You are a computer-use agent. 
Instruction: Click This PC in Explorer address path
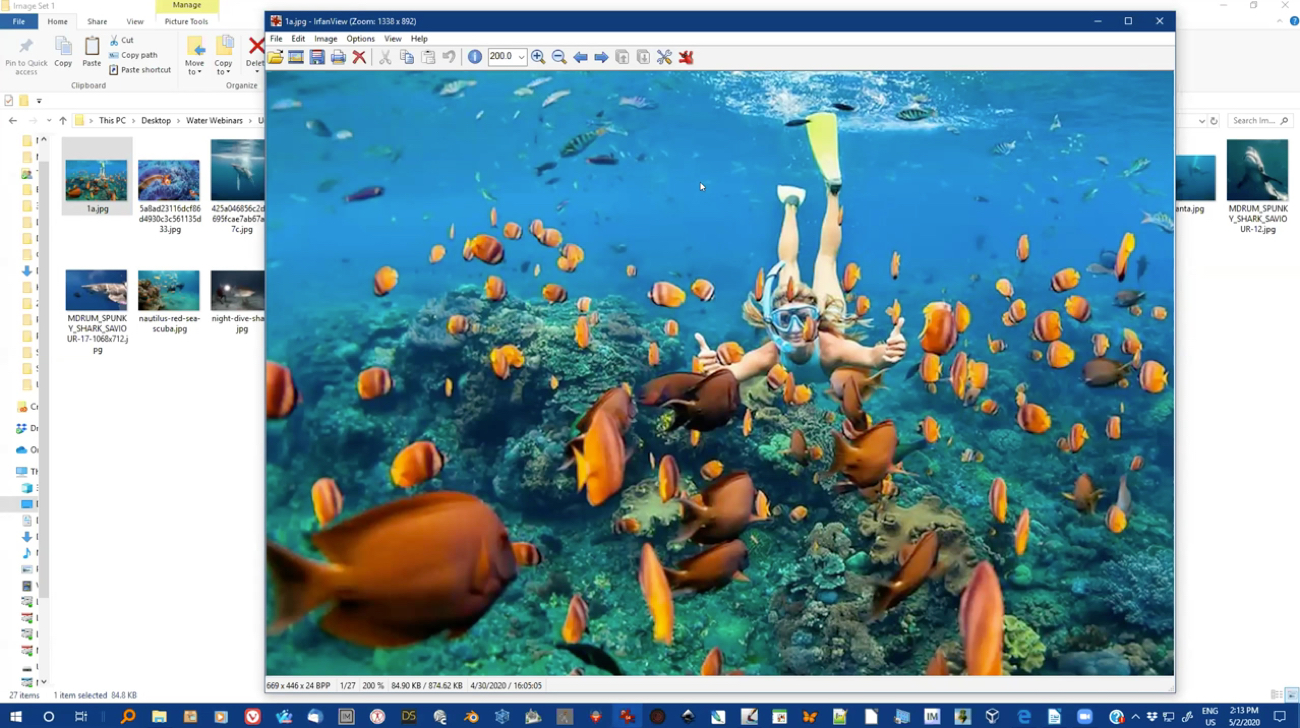tap(112, 121)
